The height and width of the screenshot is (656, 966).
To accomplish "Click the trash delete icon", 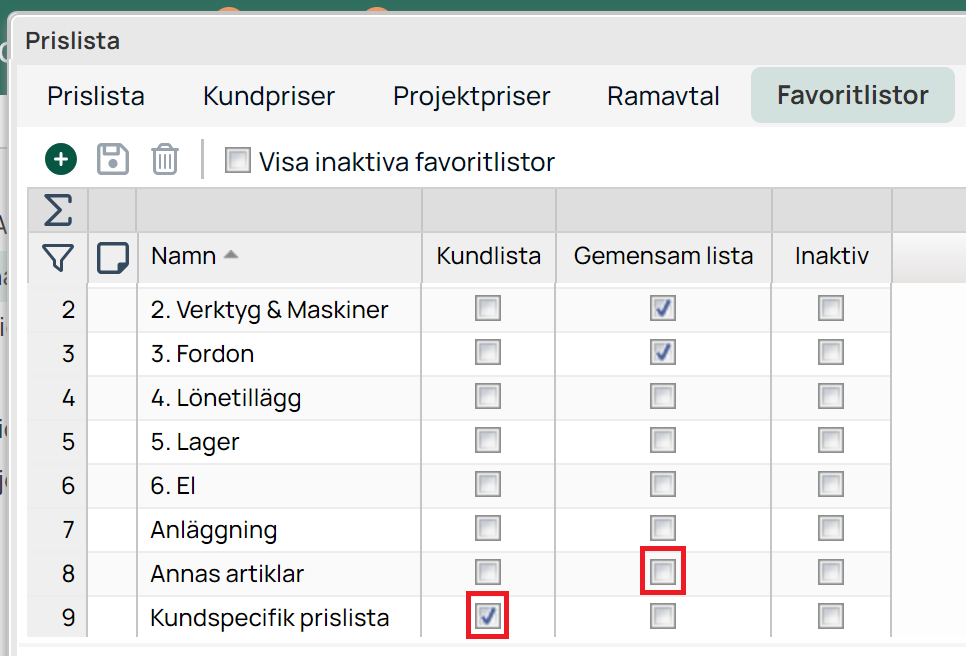I will pos(165,160).
